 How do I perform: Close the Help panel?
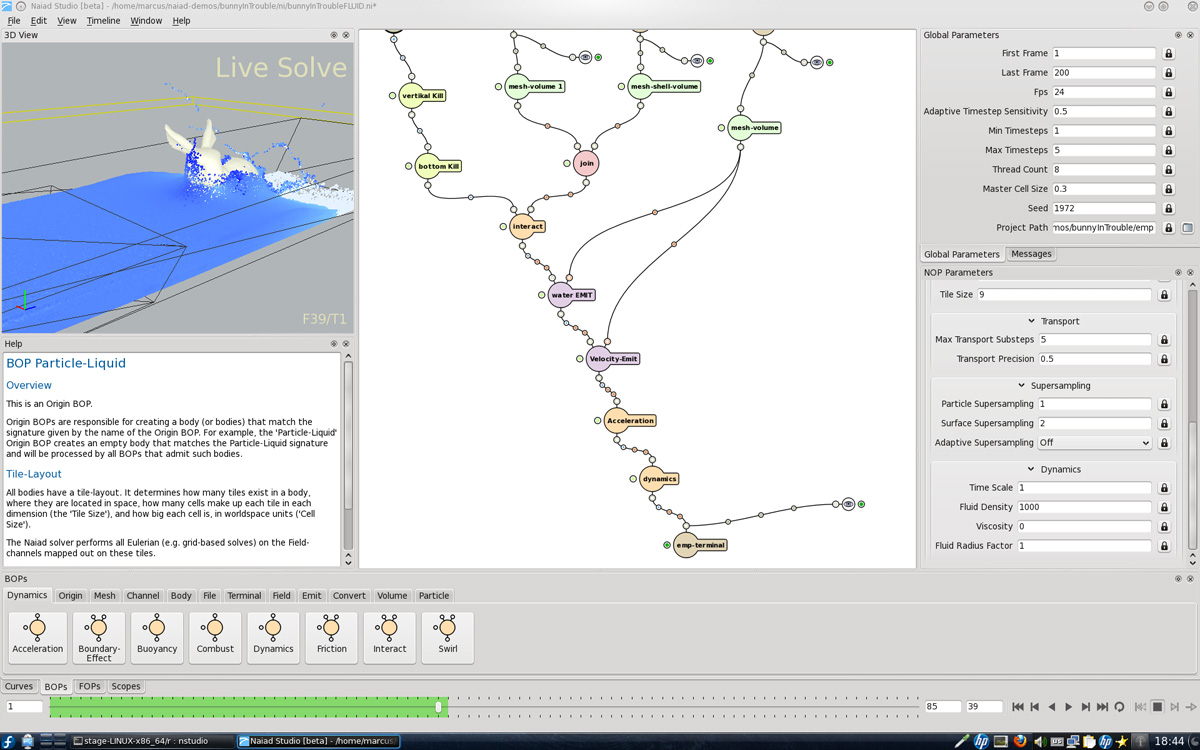(346, 344)
